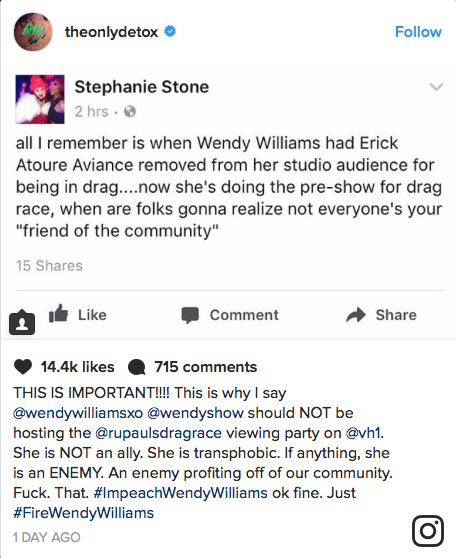Open the theonlydetox username link

click(111, 32)
